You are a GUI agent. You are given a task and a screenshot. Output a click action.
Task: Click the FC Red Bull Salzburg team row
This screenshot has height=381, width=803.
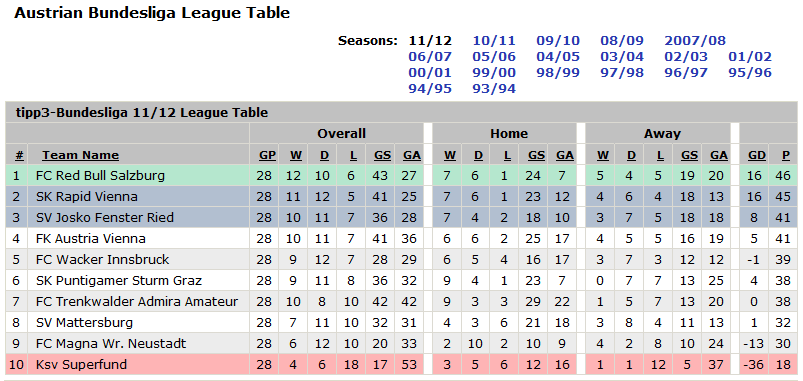402,176
